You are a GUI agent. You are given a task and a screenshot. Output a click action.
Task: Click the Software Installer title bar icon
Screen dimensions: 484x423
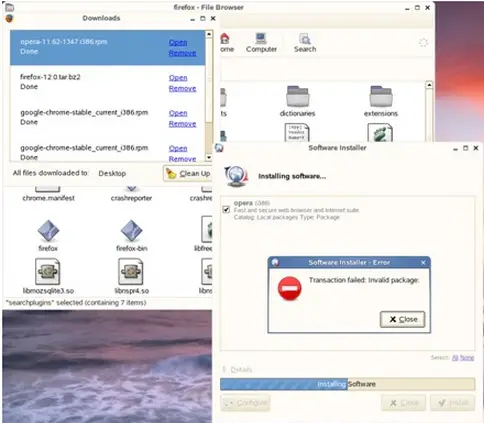pyautogui.click(x=219, y=148)
